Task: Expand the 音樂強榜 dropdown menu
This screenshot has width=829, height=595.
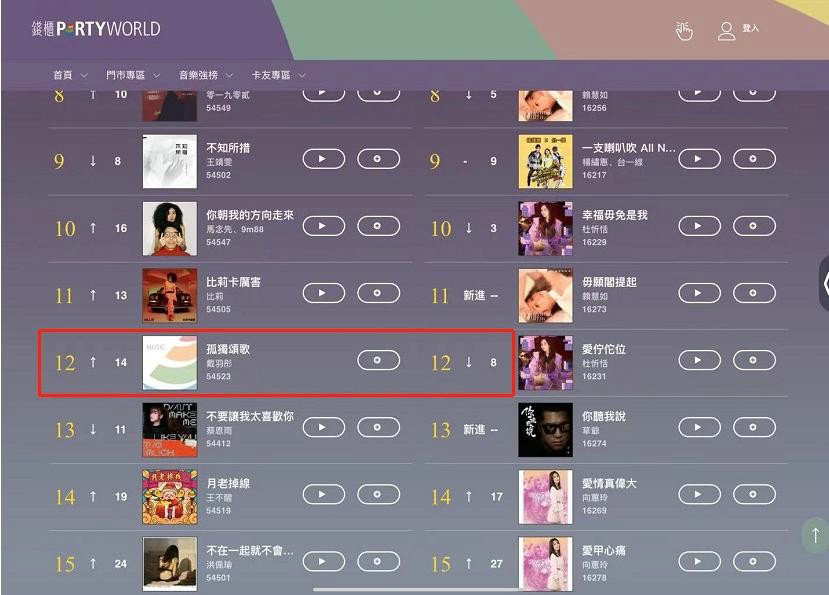Action: coord(206,75)
